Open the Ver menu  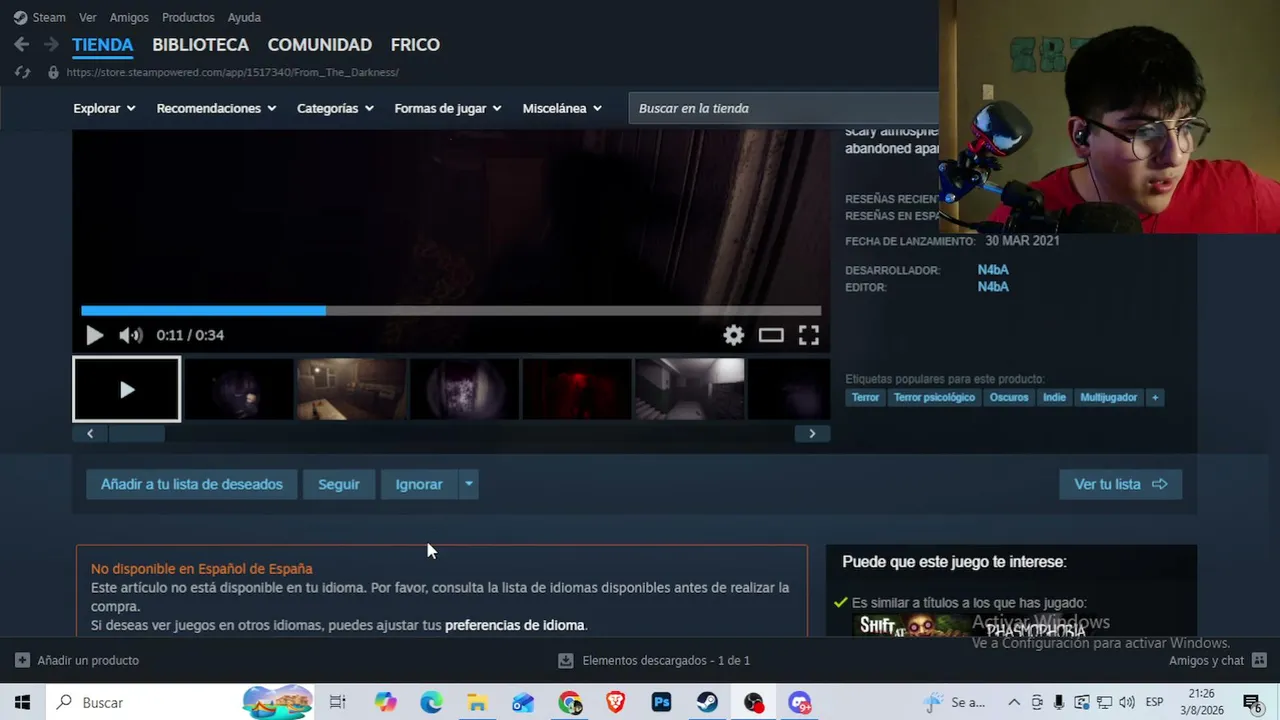tap(88, 17)
